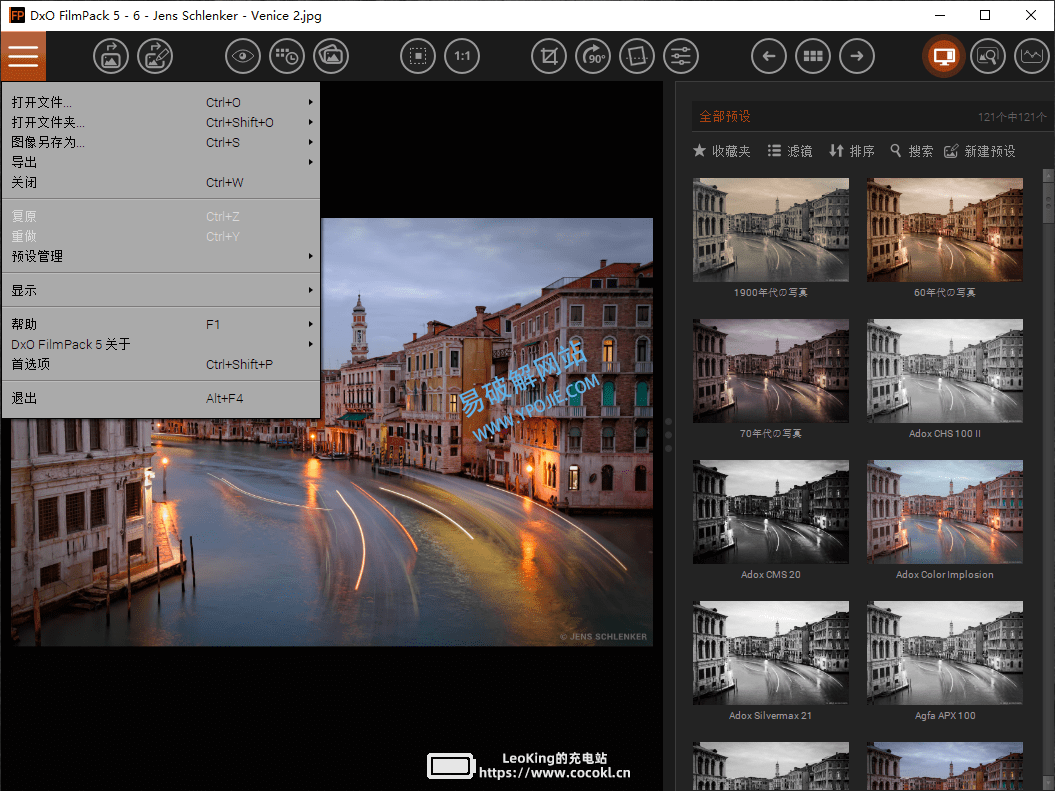Choose 关闭 menu entry

click(x=161, y=182)
